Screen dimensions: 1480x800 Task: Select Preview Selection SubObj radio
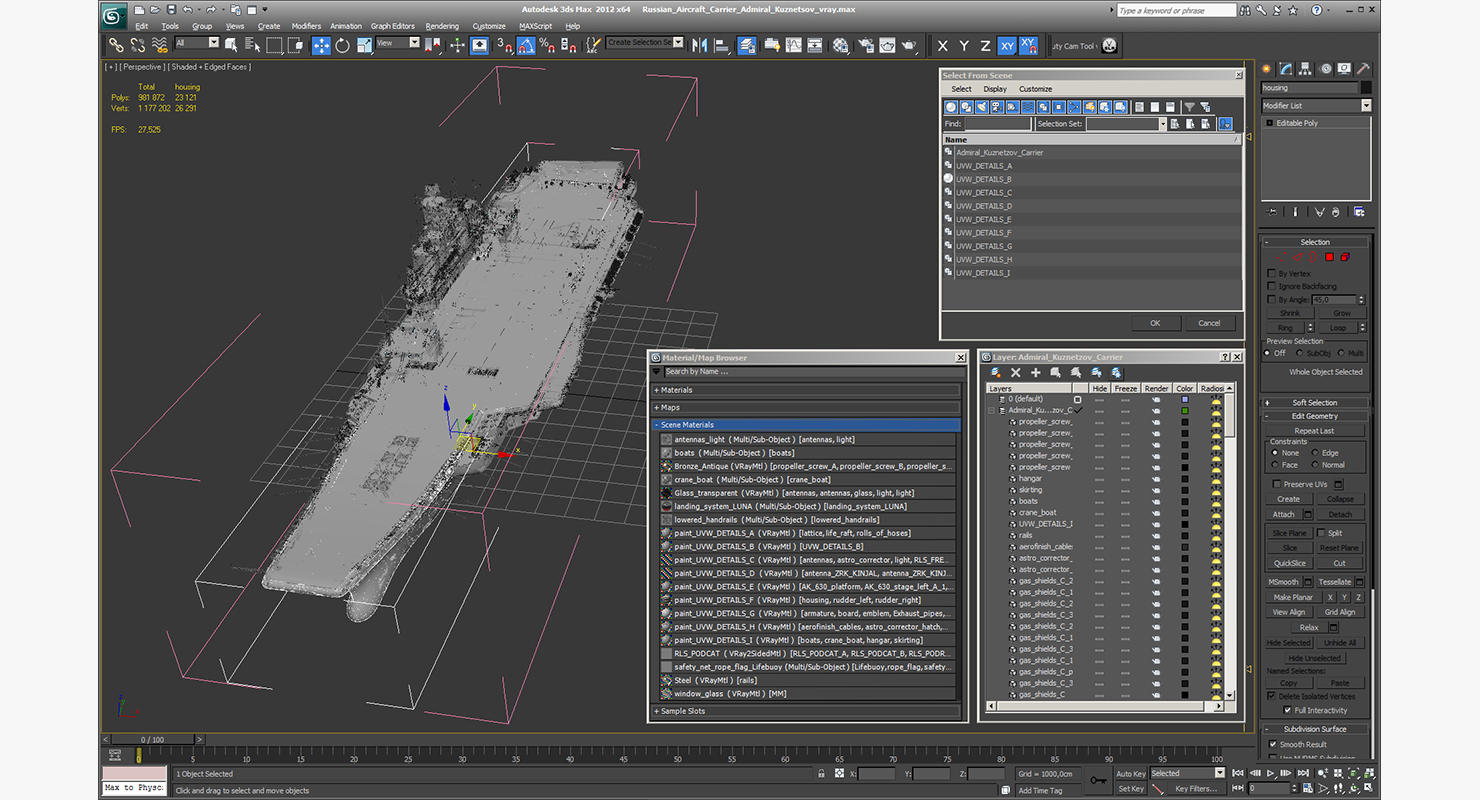(1300, 353)
